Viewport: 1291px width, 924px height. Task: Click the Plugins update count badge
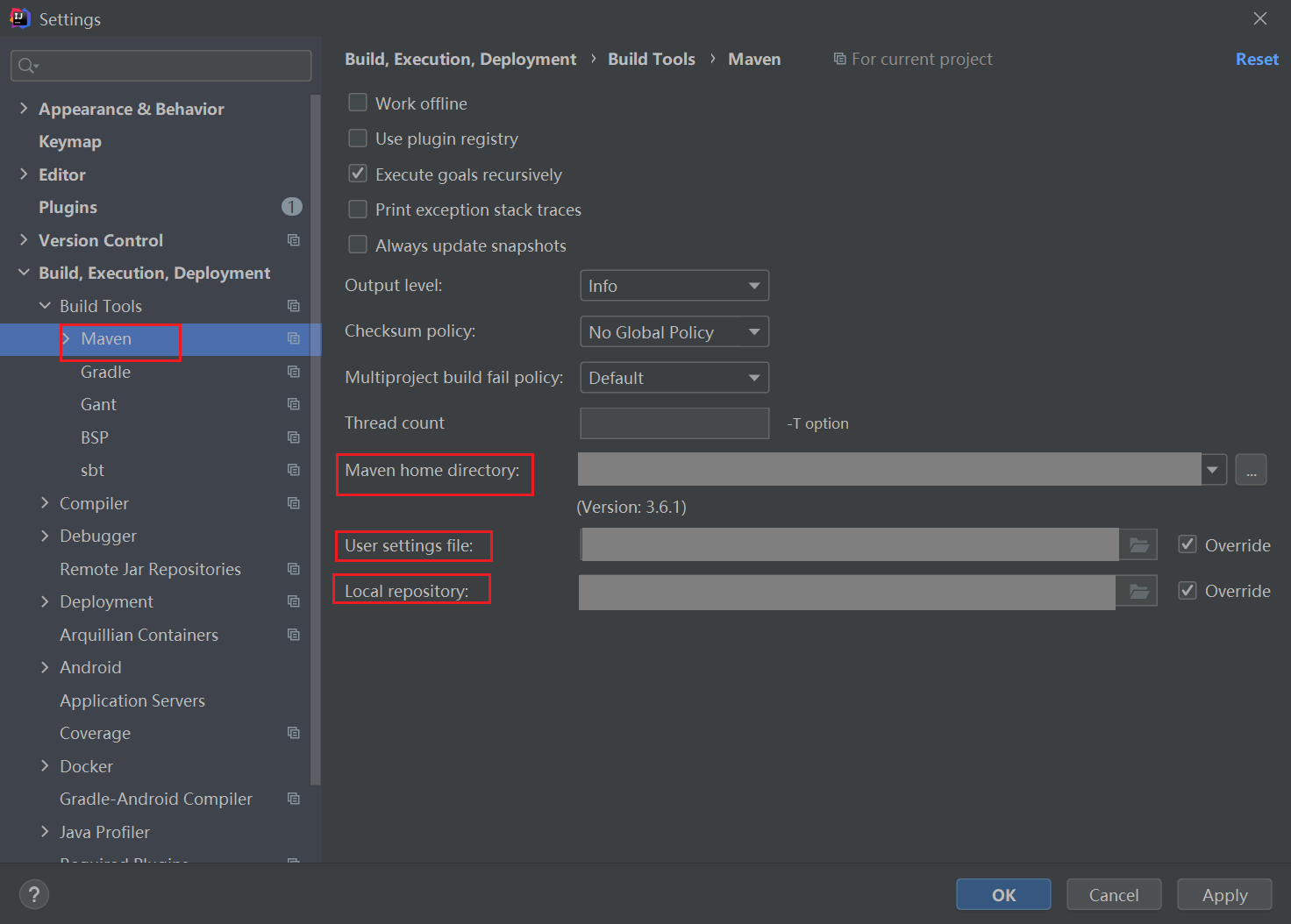coord(292,207)
